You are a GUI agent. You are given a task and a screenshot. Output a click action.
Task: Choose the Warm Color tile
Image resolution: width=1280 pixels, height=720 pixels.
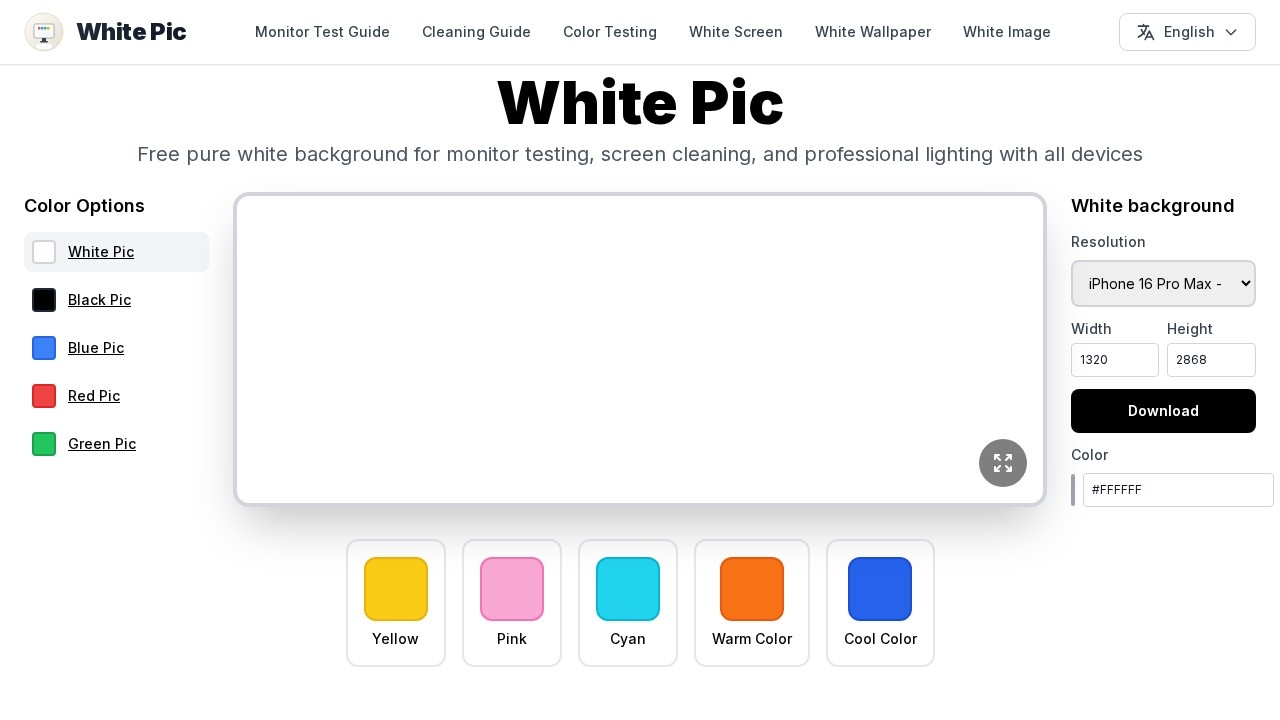tap(752, 602)
